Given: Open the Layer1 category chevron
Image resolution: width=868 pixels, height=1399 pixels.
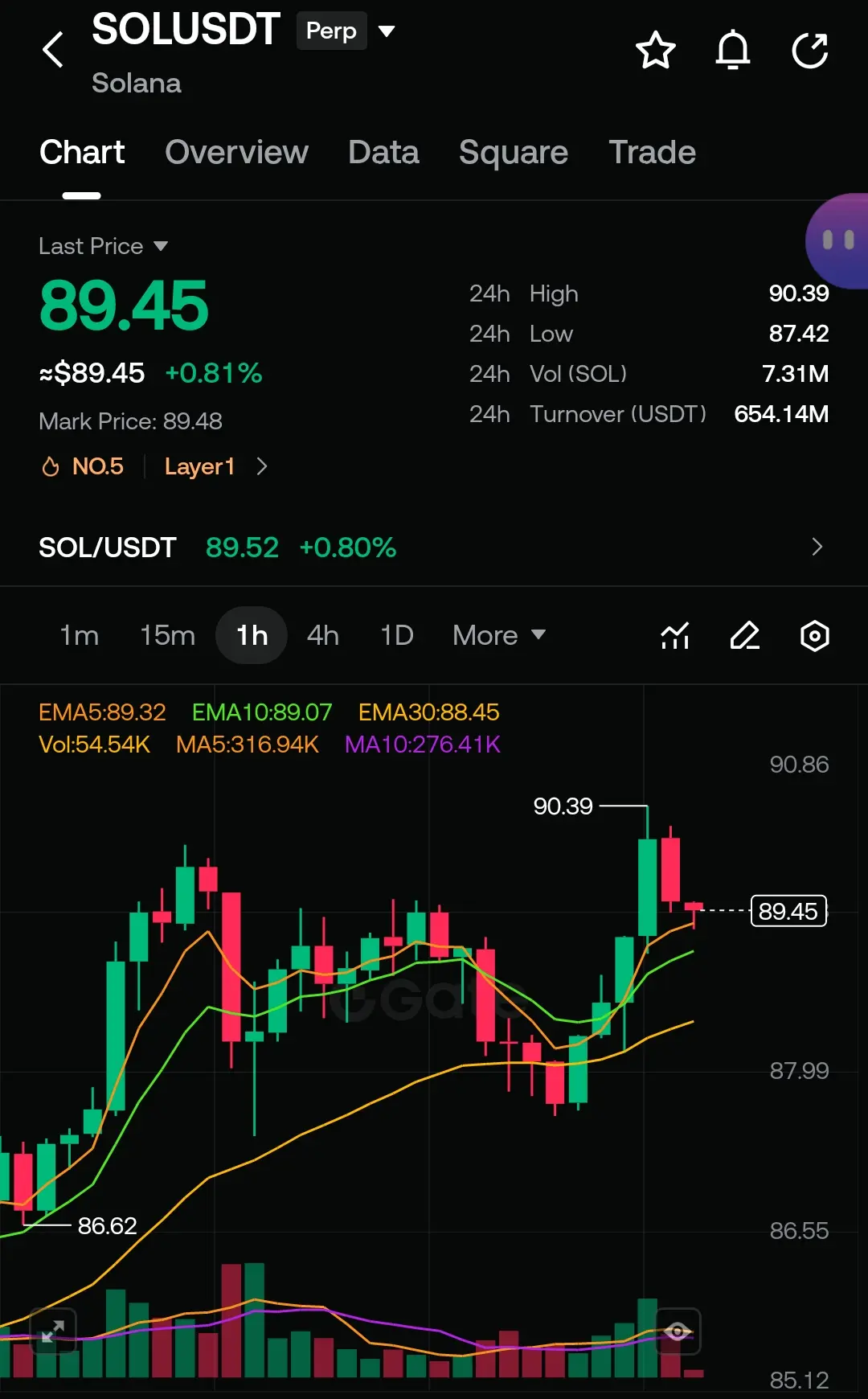Looking at the screenshot, I should pyautogui.click(x=261, y=466).
